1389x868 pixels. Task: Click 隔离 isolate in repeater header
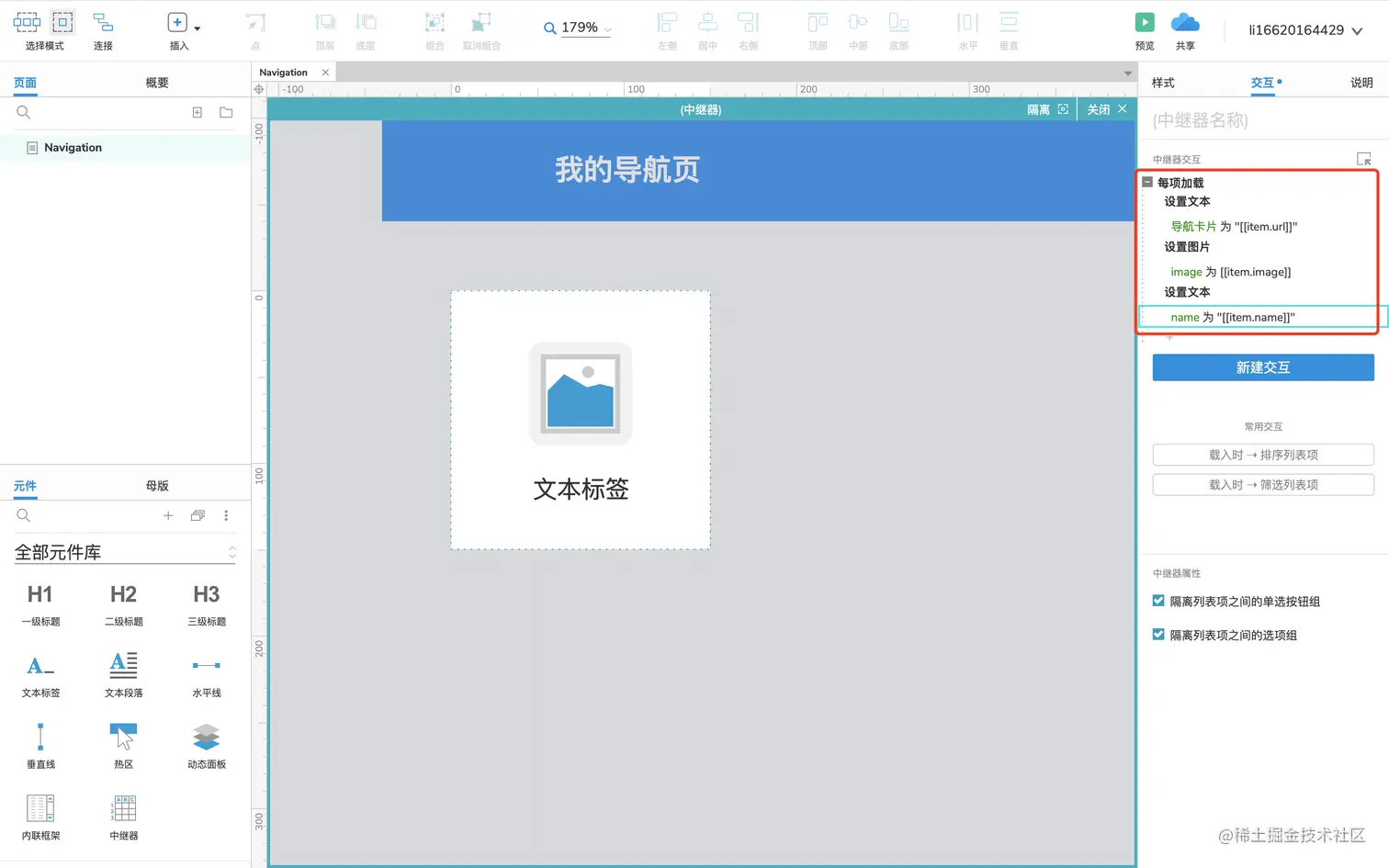pyautogui.click(x=1047, y=109)
